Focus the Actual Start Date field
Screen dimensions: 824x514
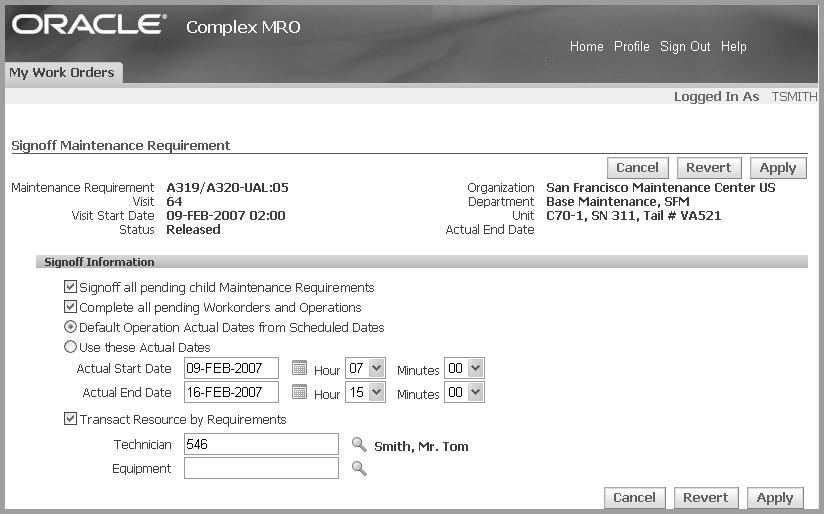point(231,368)
